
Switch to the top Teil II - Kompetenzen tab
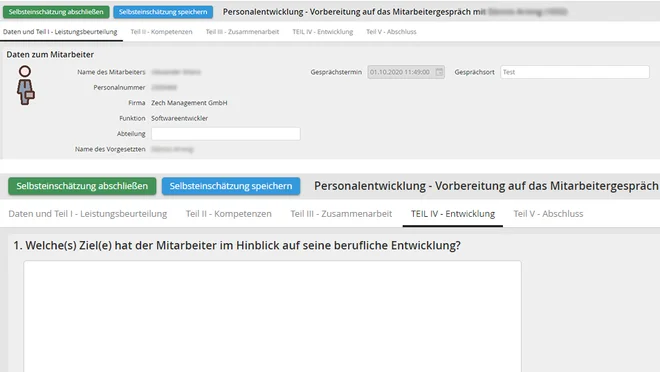[x=161, y=32]
